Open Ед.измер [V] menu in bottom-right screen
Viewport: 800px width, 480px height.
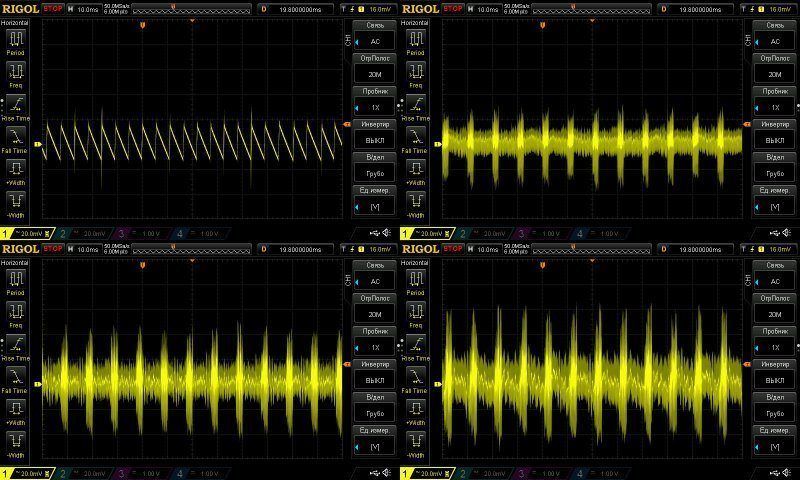(775, 440)
